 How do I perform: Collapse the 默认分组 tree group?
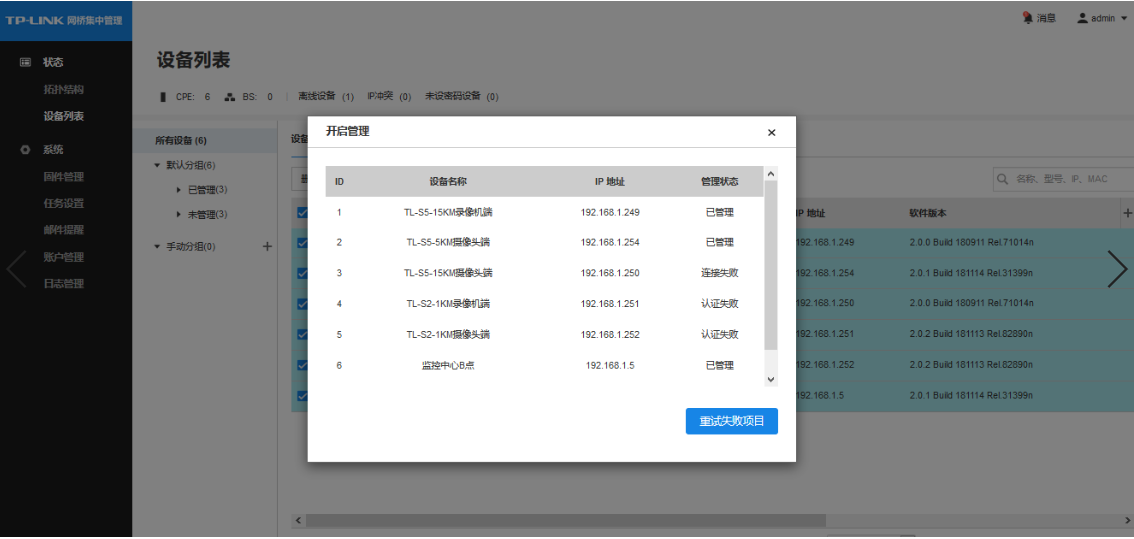pos(157,165)
